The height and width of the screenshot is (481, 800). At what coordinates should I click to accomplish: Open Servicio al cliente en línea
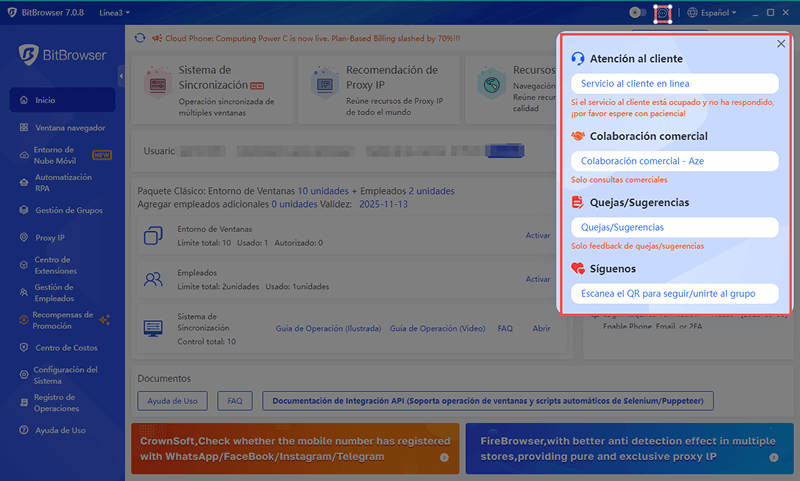click(x=674, y=83)
